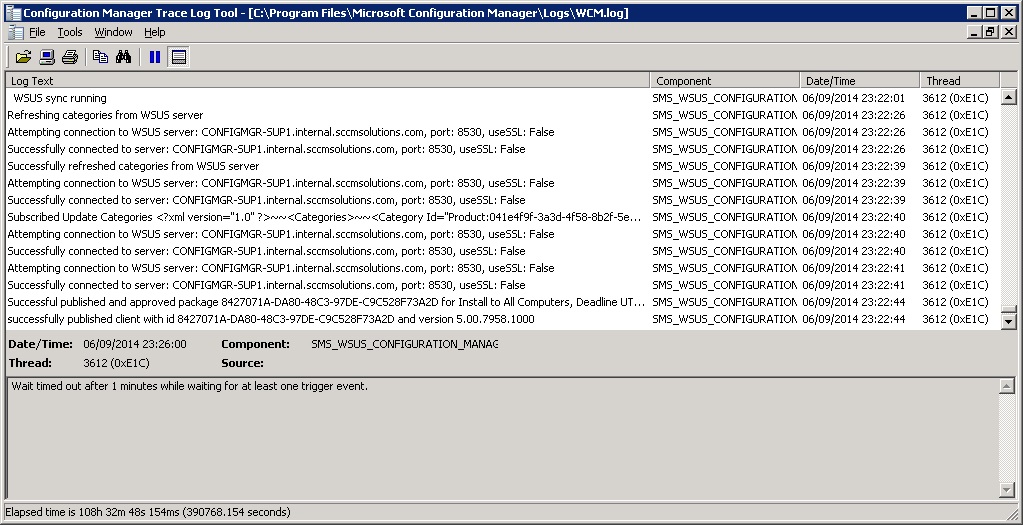The width and height of the screenshot is (1023, 525).
Task: Click the Print icon in toolbar
Action: pos(70,57)
